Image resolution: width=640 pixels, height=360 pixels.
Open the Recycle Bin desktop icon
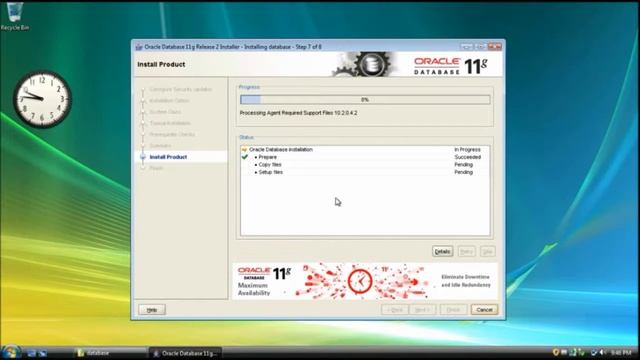pyautogui.click(x=15, y=16)
